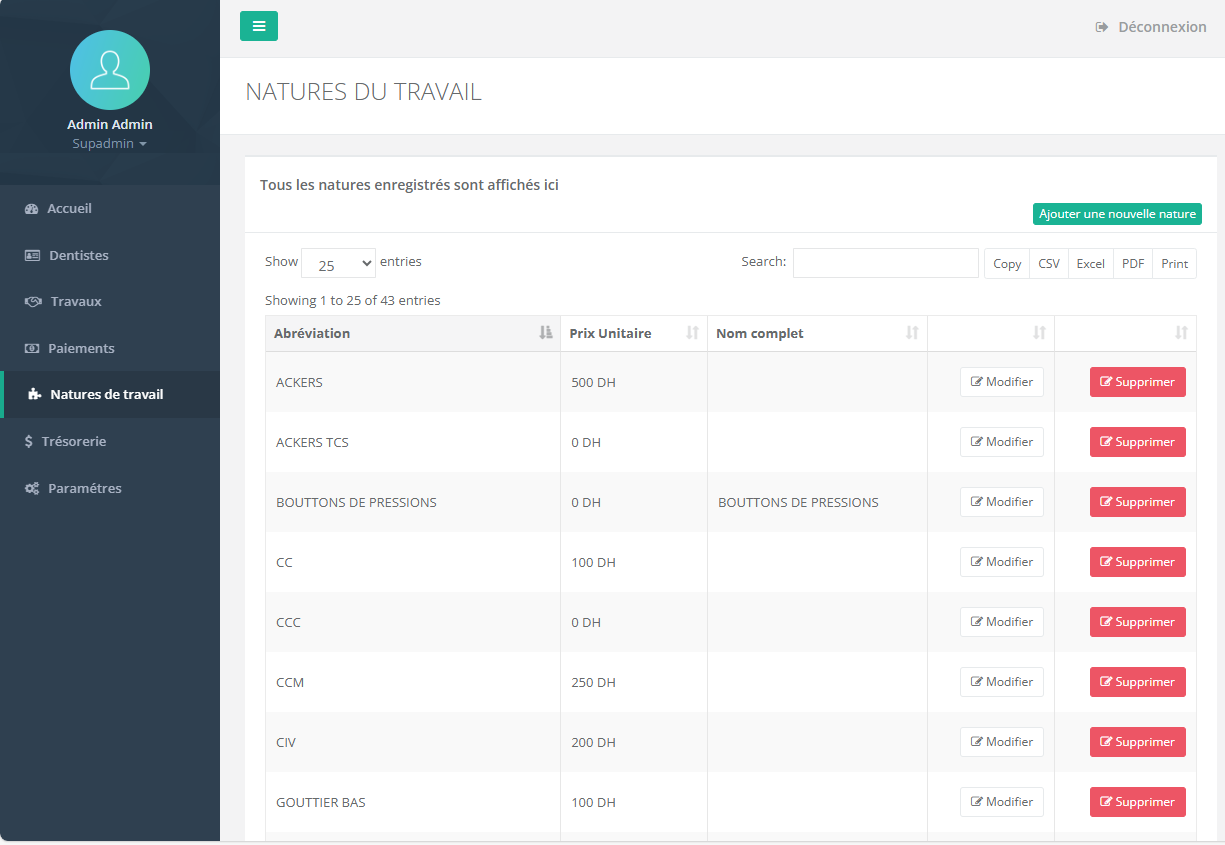Export table with the Excel button
1225x845 pixels.
point(1090,264)
